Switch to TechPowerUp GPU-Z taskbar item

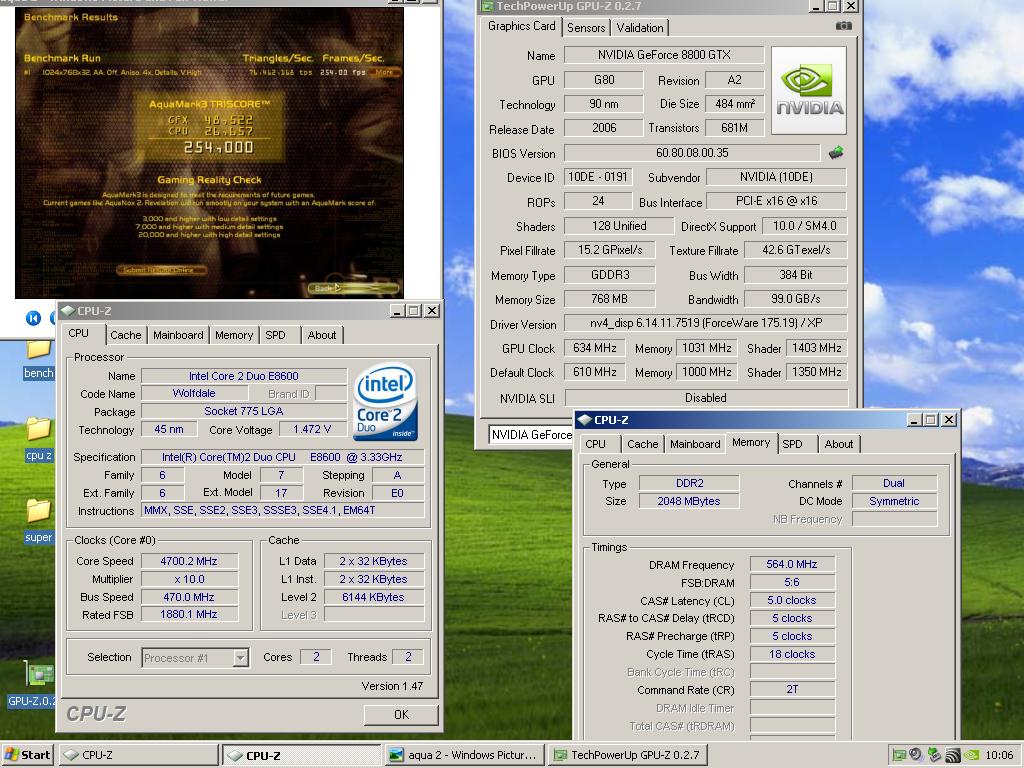(627, 755)
